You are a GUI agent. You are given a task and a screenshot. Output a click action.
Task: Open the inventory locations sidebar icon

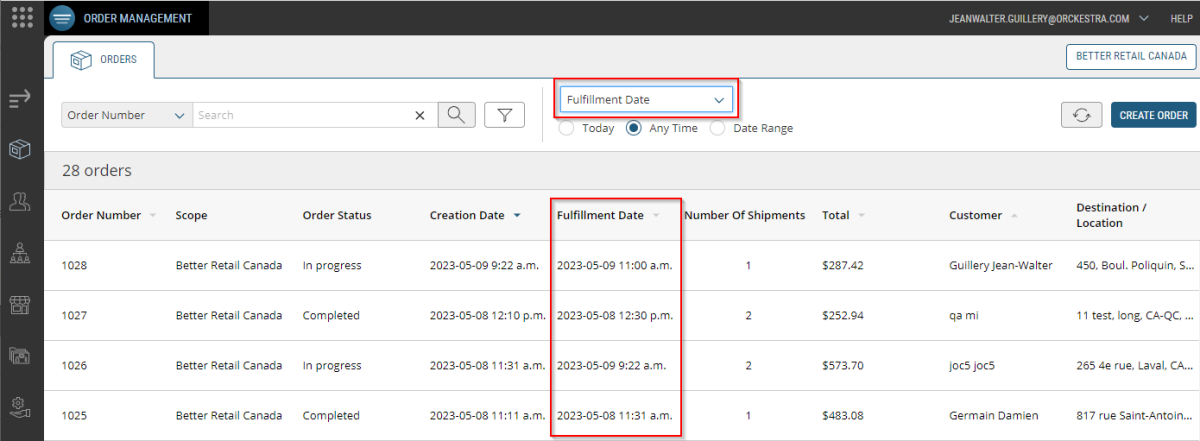(20, 355)
